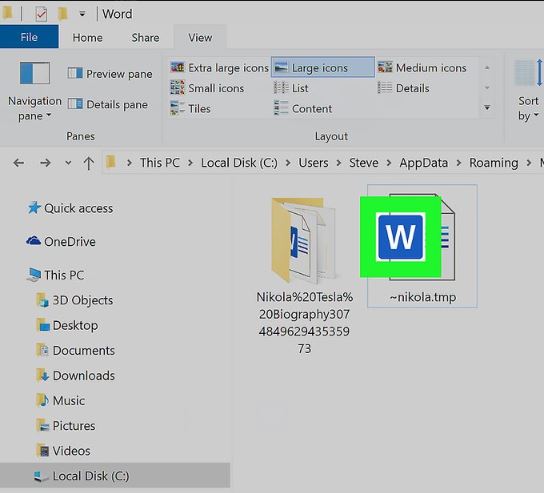Choose Medium icons layout
The height and width of the screenshot is (493, 544).
point(422,68)
